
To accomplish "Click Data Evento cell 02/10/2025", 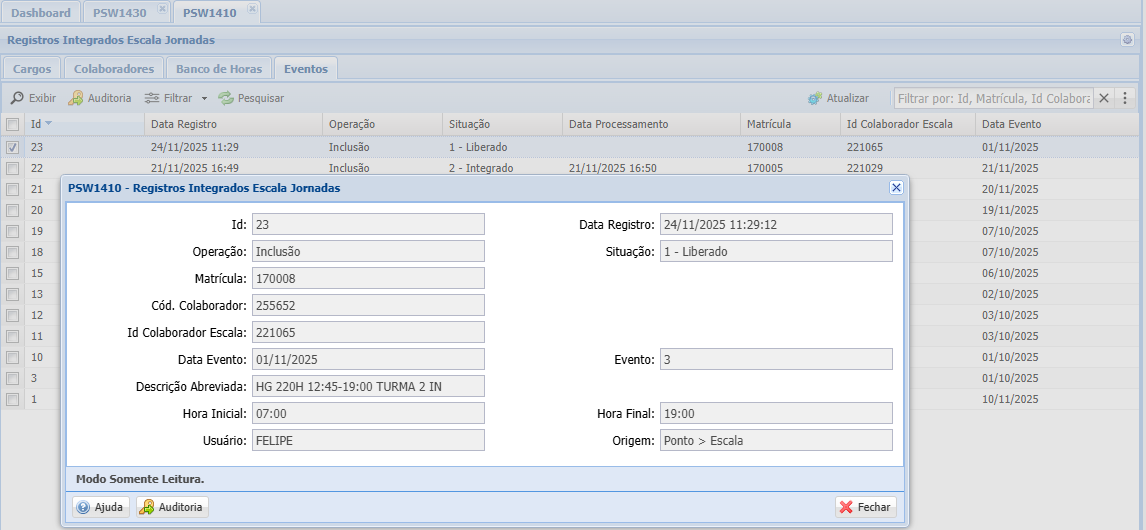I will click(x=1009, y=294).
